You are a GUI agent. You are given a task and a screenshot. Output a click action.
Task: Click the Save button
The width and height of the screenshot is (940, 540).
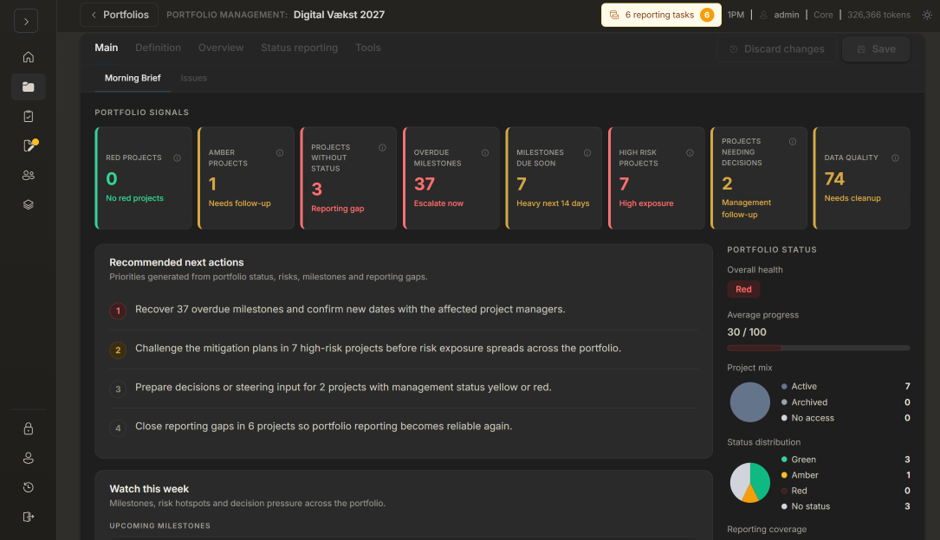pyautogui.click(x=876, y=49)
